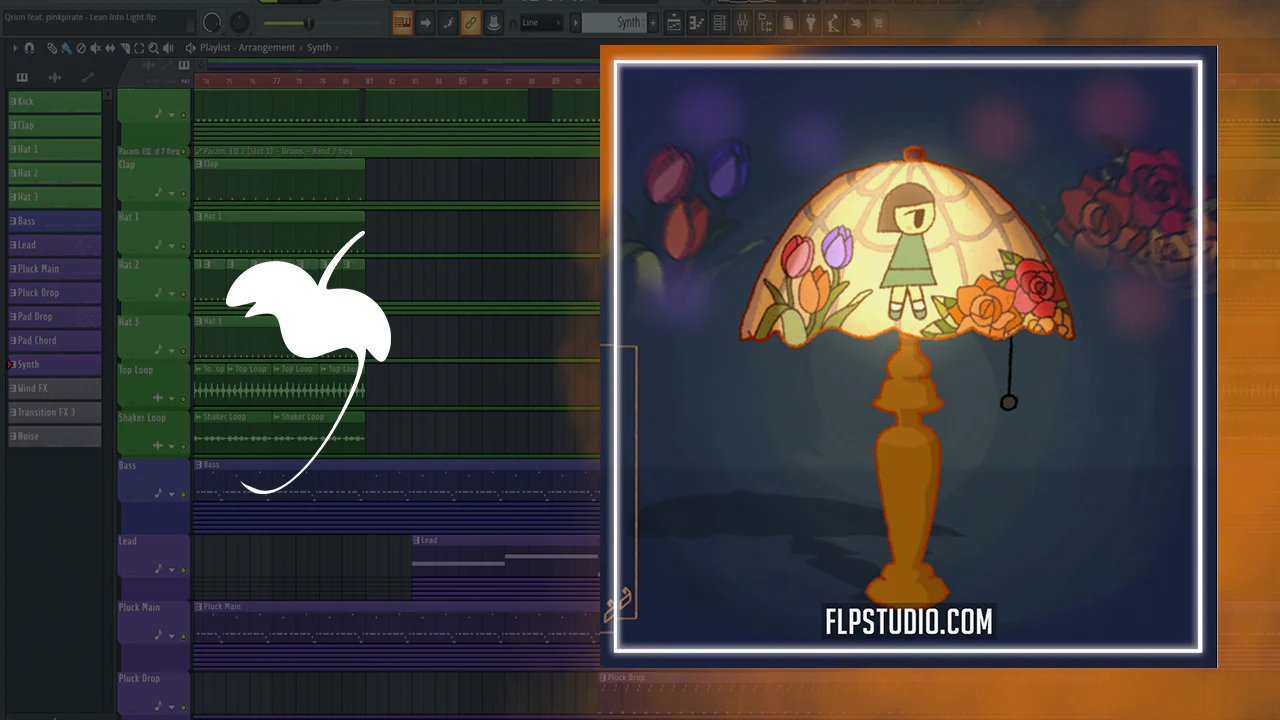The width and height of the screenshot is (1280, 720).
Task: Mute the Hat 3 track with its LED
Action: [x=183, y=351]
